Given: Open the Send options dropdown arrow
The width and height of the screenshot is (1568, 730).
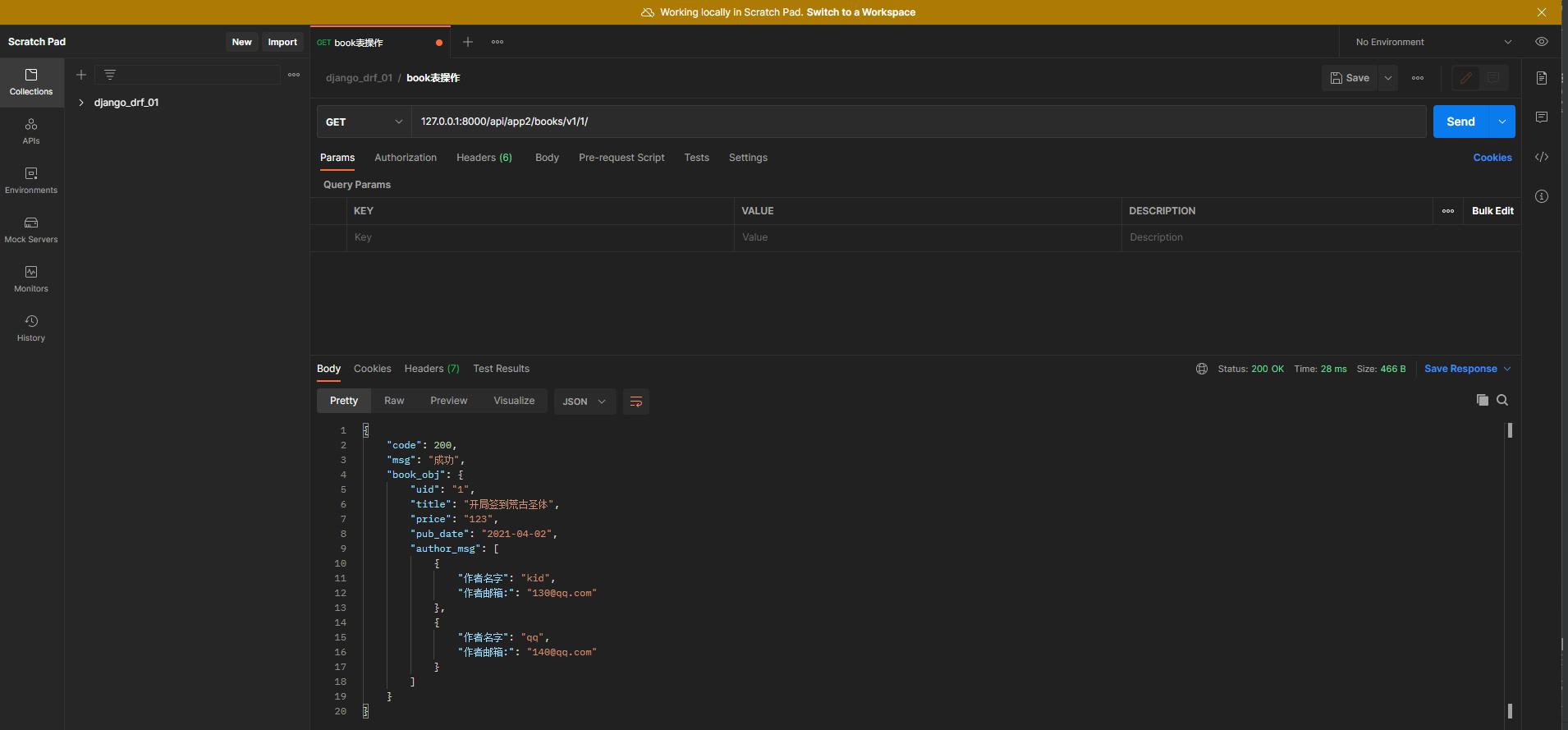Looking at the screenshot, I should click(1502, 122).
